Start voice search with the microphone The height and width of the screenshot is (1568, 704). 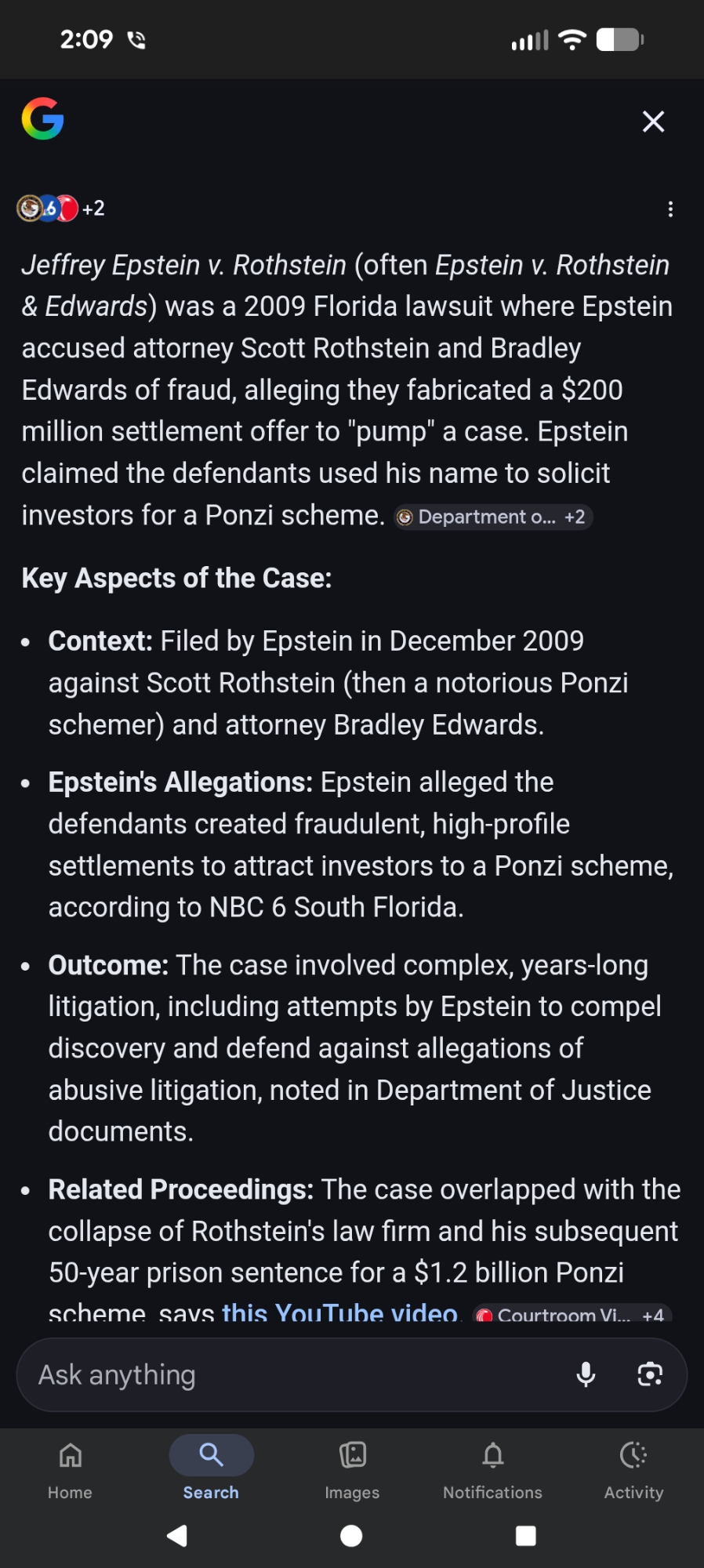[x=586, y=1375]
